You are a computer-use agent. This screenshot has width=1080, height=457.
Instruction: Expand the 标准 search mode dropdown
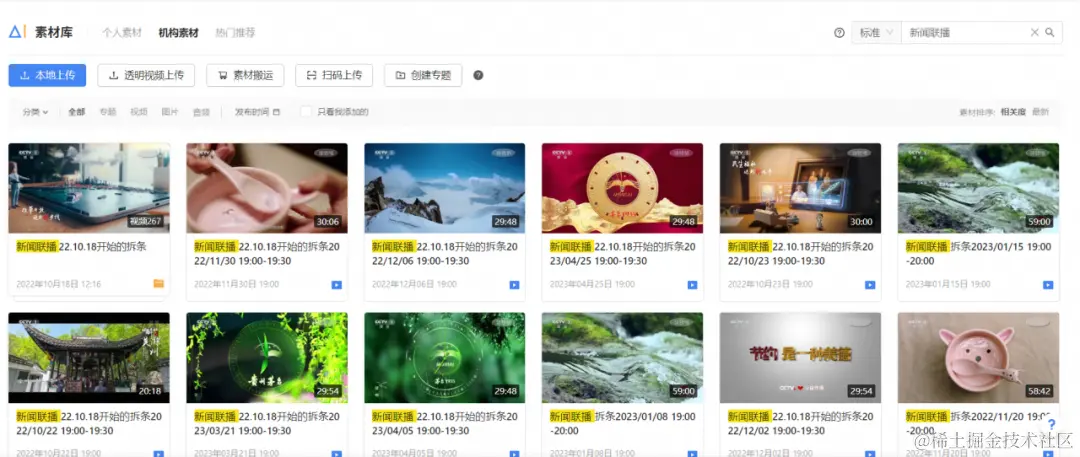pyautogui.click(x=876, y=32)
